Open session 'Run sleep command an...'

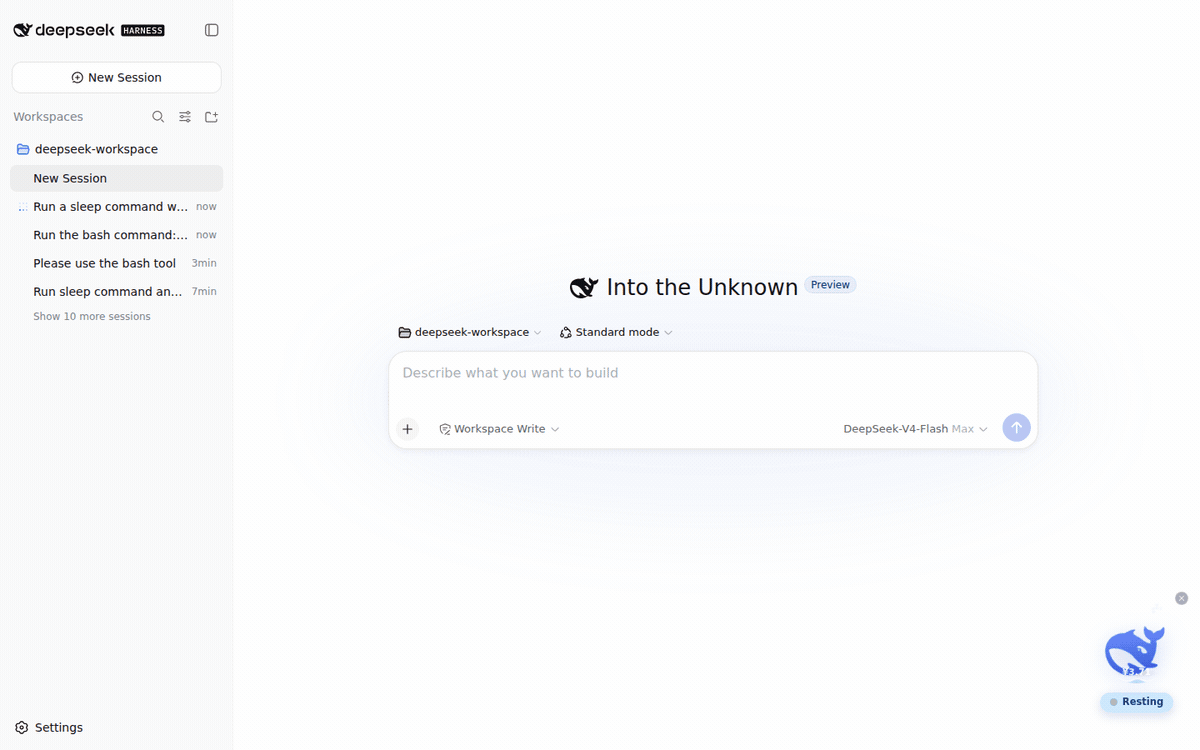tap(116, 292)
